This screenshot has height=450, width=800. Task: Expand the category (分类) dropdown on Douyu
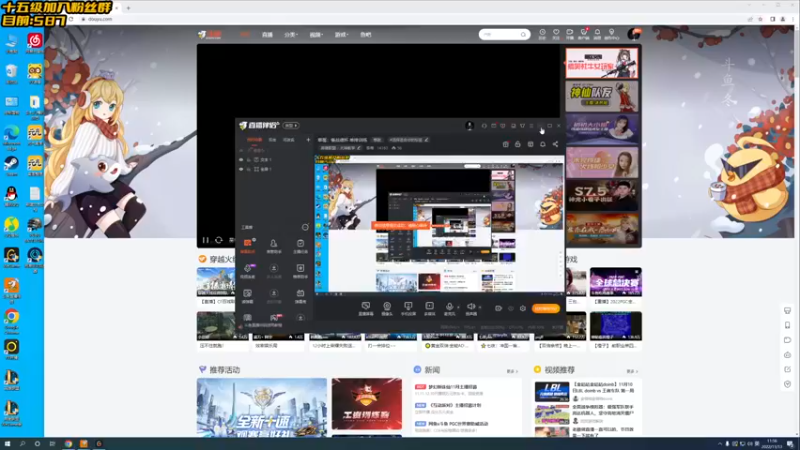[x=291, y=35]
